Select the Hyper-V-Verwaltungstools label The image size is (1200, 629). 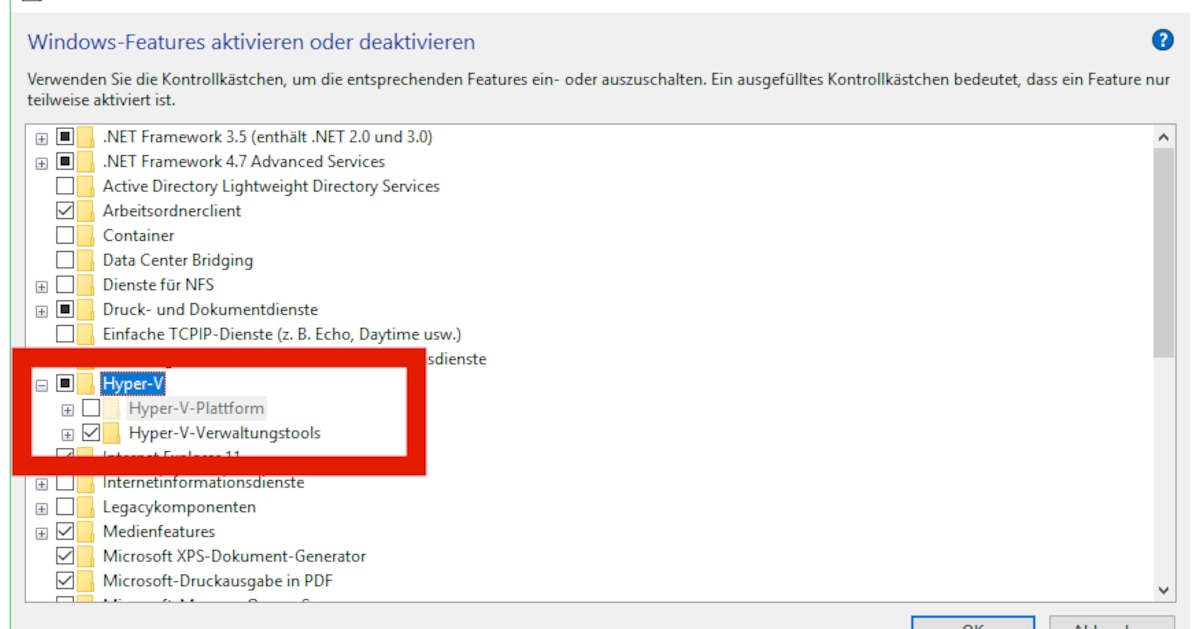[x=225, y=433]
